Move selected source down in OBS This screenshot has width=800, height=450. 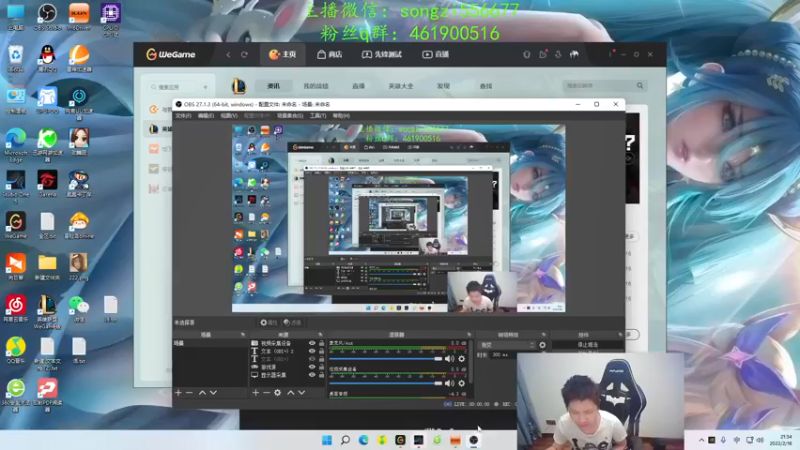coord(302,392)
